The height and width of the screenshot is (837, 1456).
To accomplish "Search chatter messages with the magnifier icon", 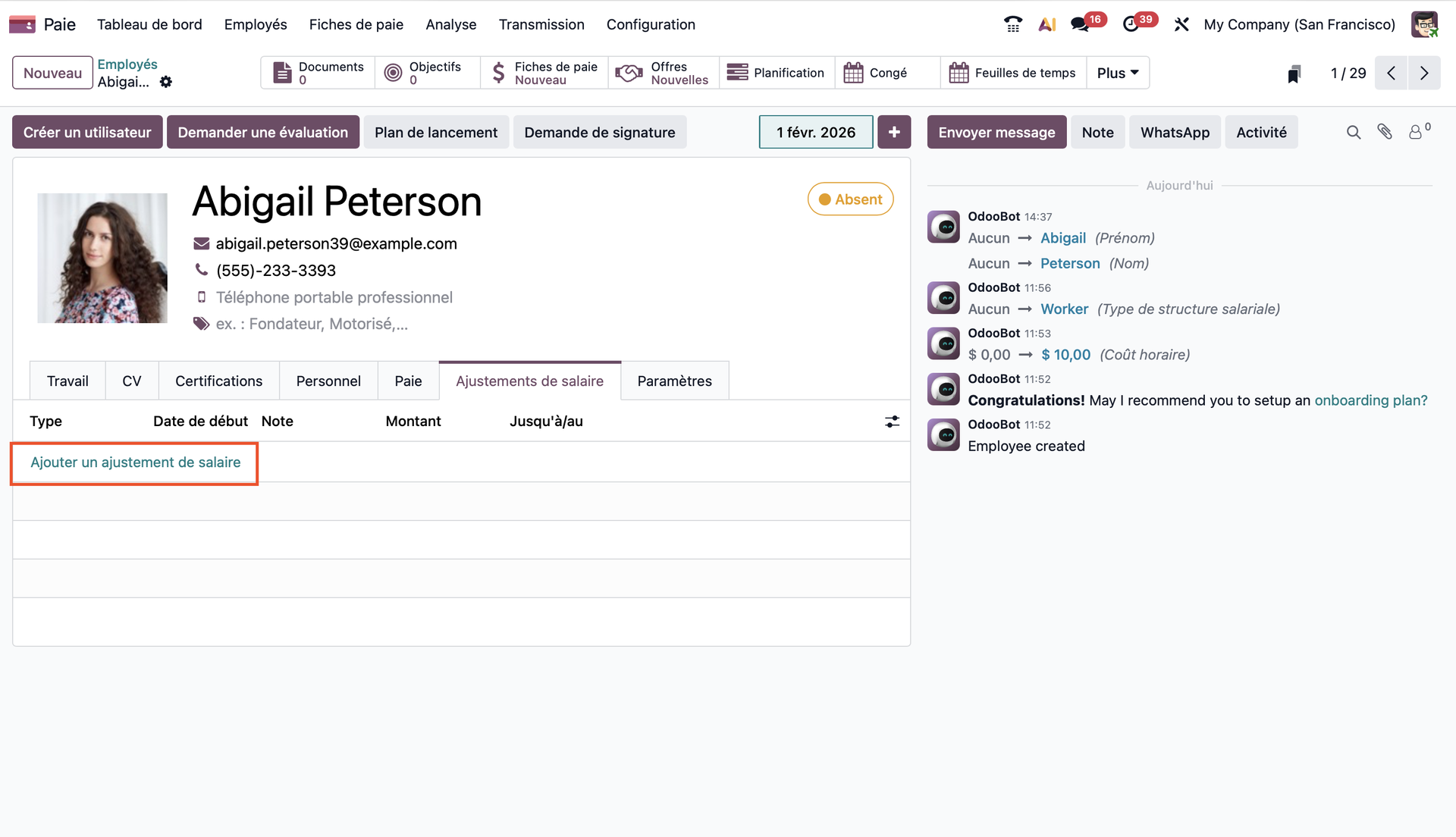I will (x=1354, y=132).
